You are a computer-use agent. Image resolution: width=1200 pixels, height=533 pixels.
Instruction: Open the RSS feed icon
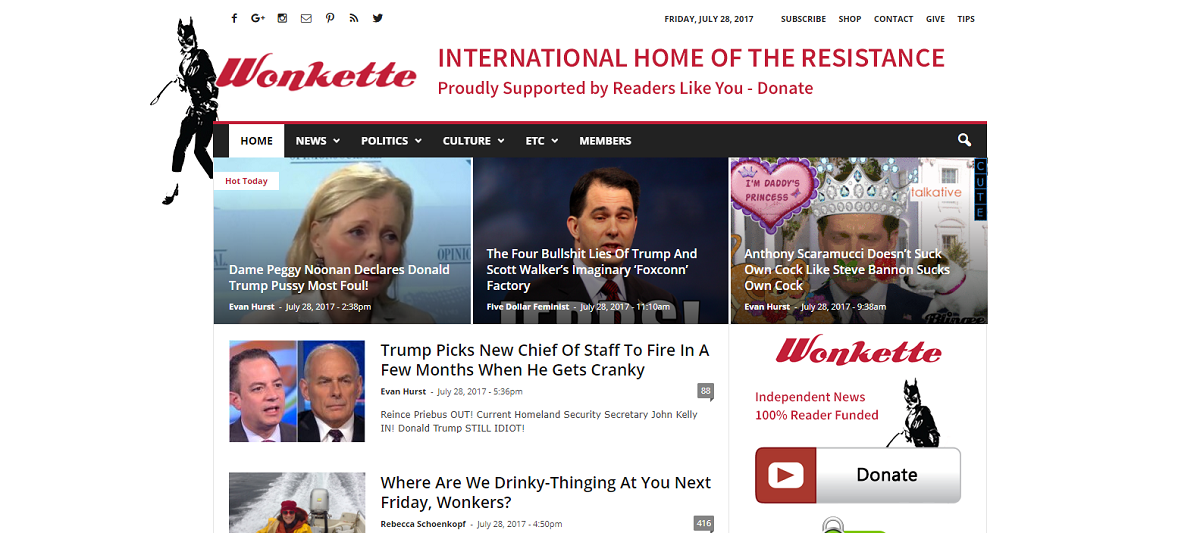354,18
